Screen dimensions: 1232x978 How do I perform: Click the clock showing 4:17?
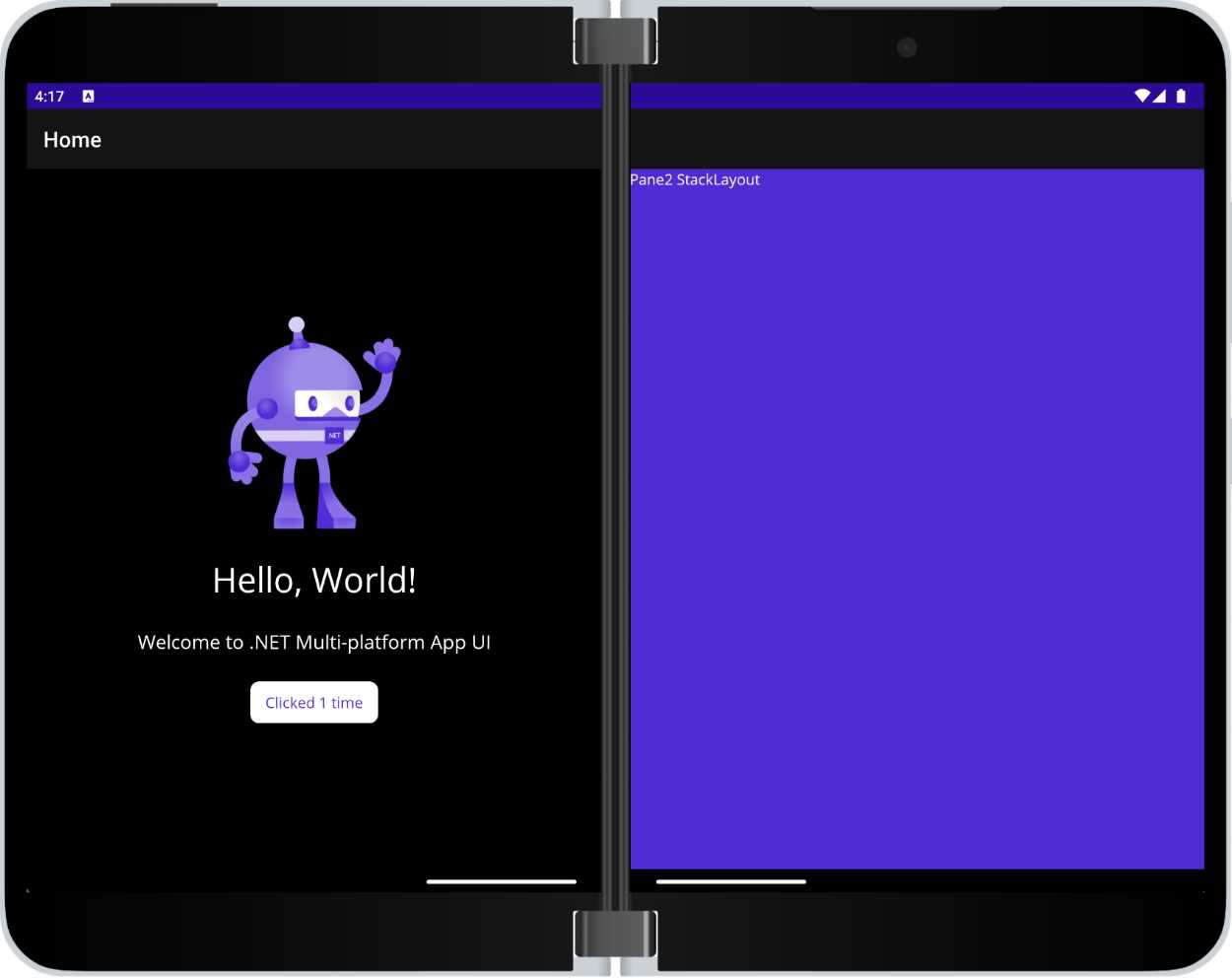(x=50, y=96)
